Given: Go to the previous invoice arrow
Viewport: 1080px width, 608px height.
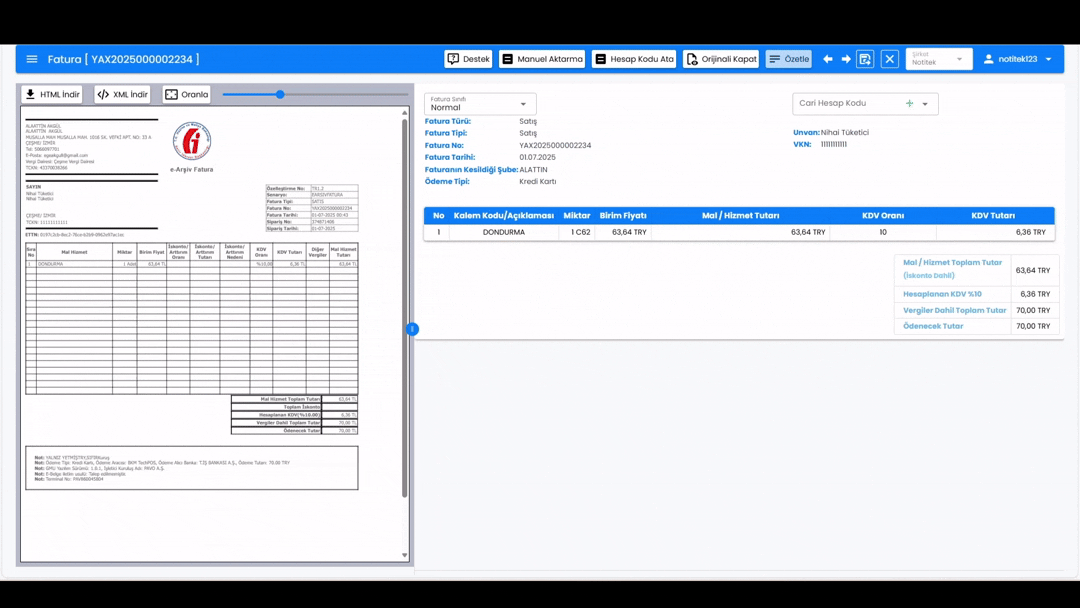Looking at the screenshot, I should pyautogui.click(x=827, y=59).
